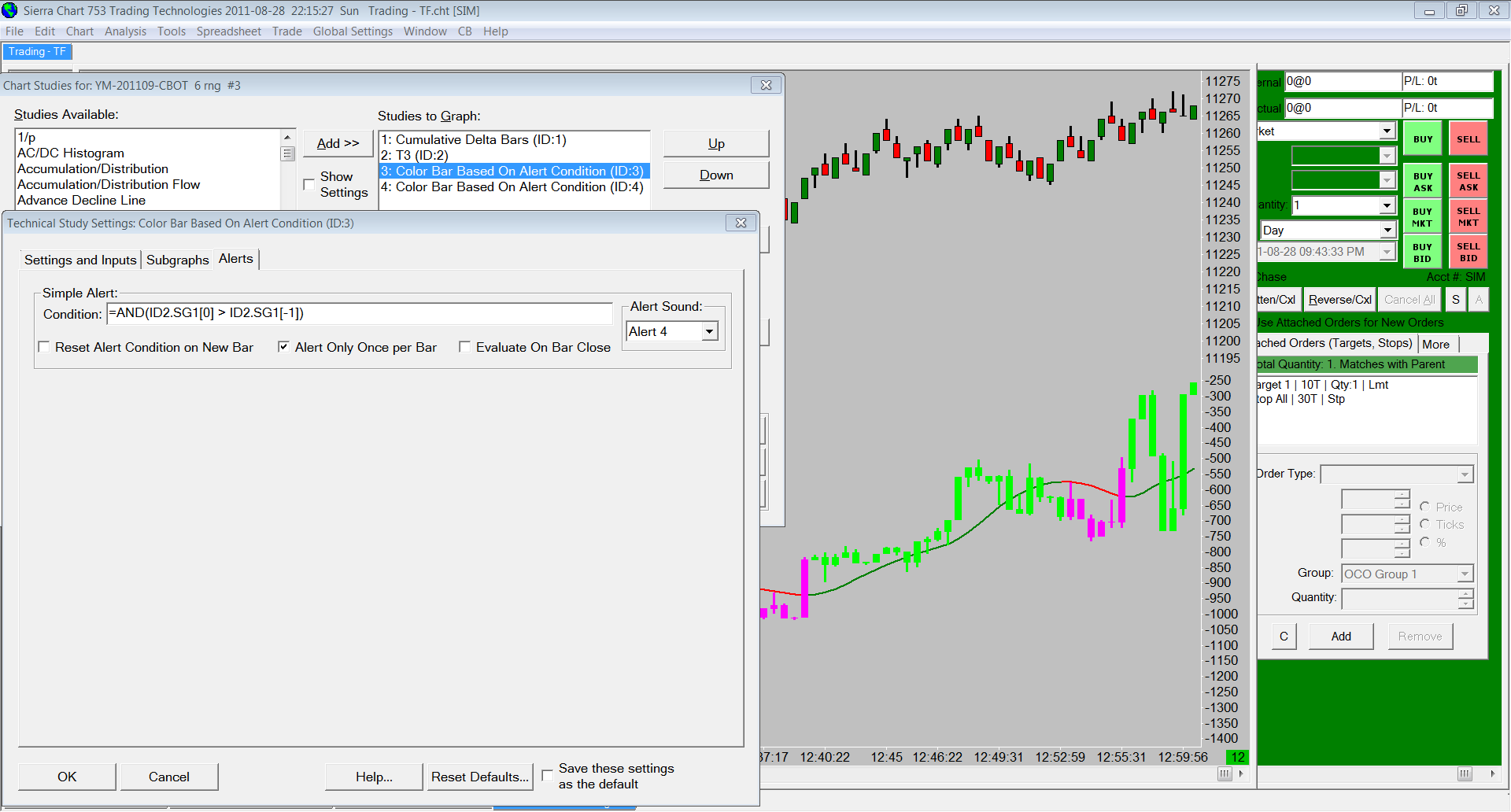
Task: Move study Down in list
Action: click(x=716, y=175)
